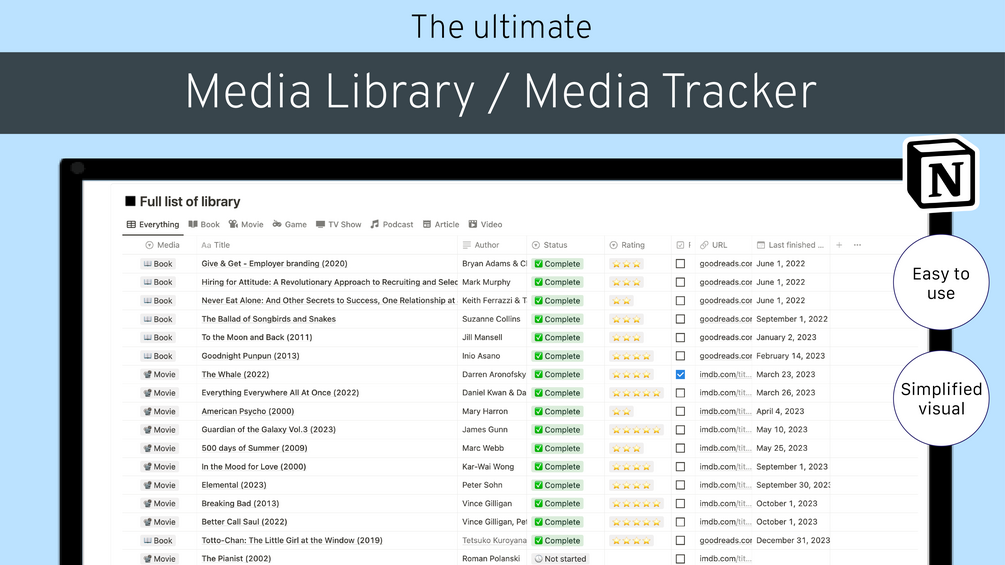
Task: Click the Book media tag for Goodnight Punpun
Action: (x=158, y=356)
